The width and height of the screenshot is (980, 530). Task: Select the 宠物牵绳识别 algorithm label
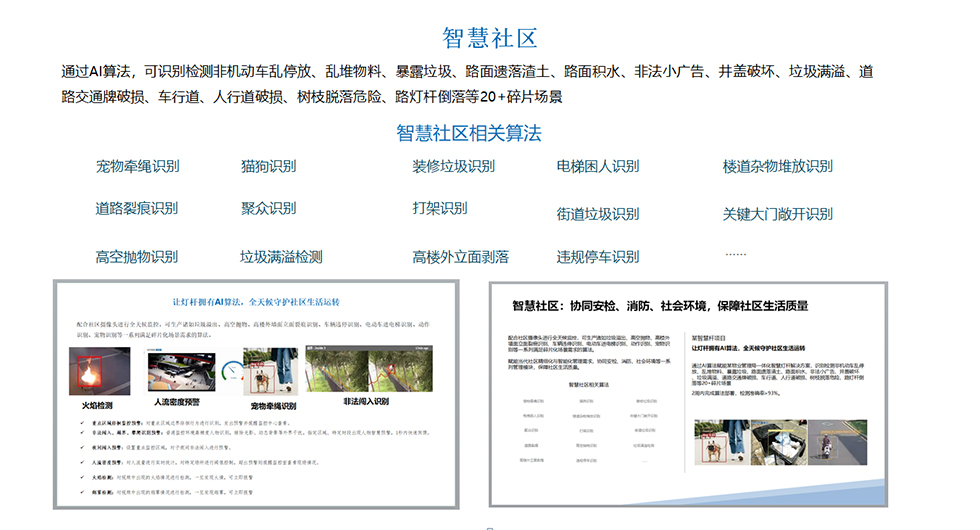click(138, 166)
